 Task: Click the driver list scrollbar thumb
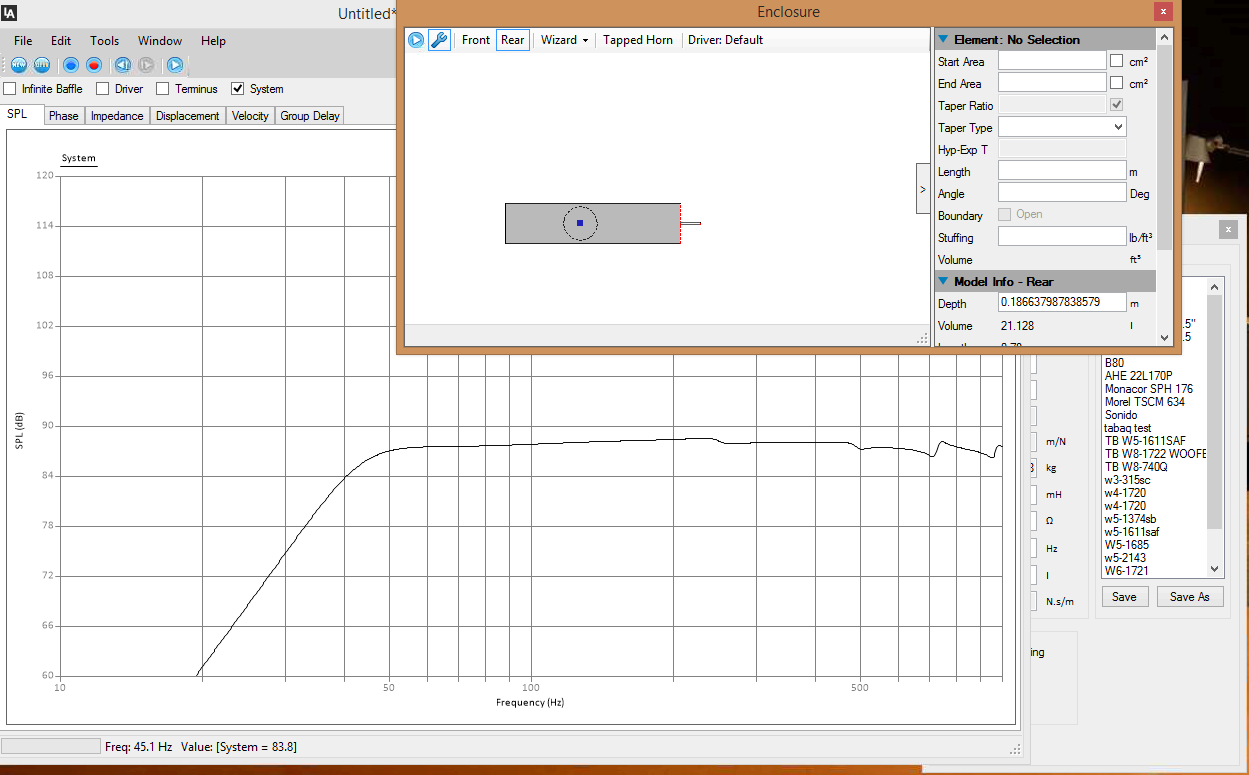coord(1215,412)
